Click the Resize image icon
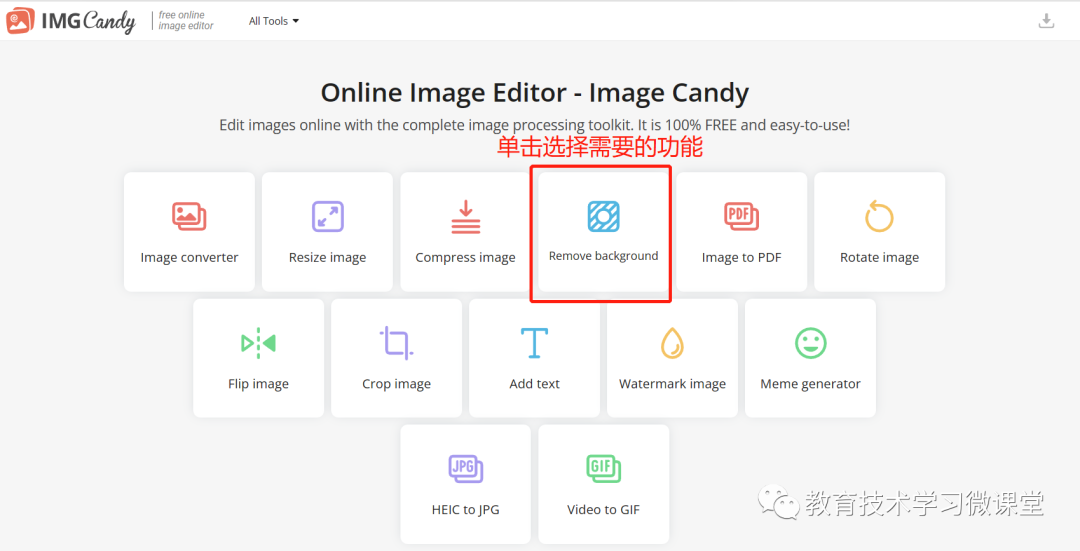The height and width of the screenshot is (551, 1080). point(328,216)
